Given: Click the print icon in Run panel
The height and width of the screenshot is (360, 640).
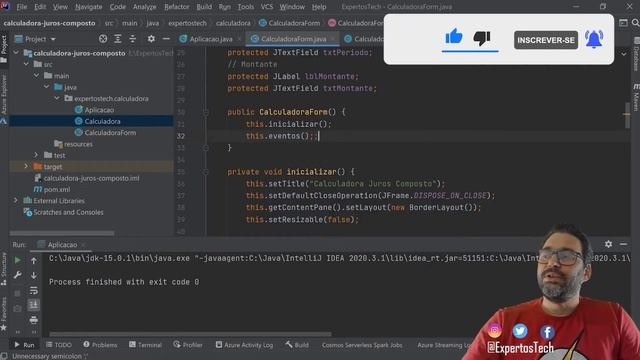Looking at the screenshot, I should pos(33,320).
